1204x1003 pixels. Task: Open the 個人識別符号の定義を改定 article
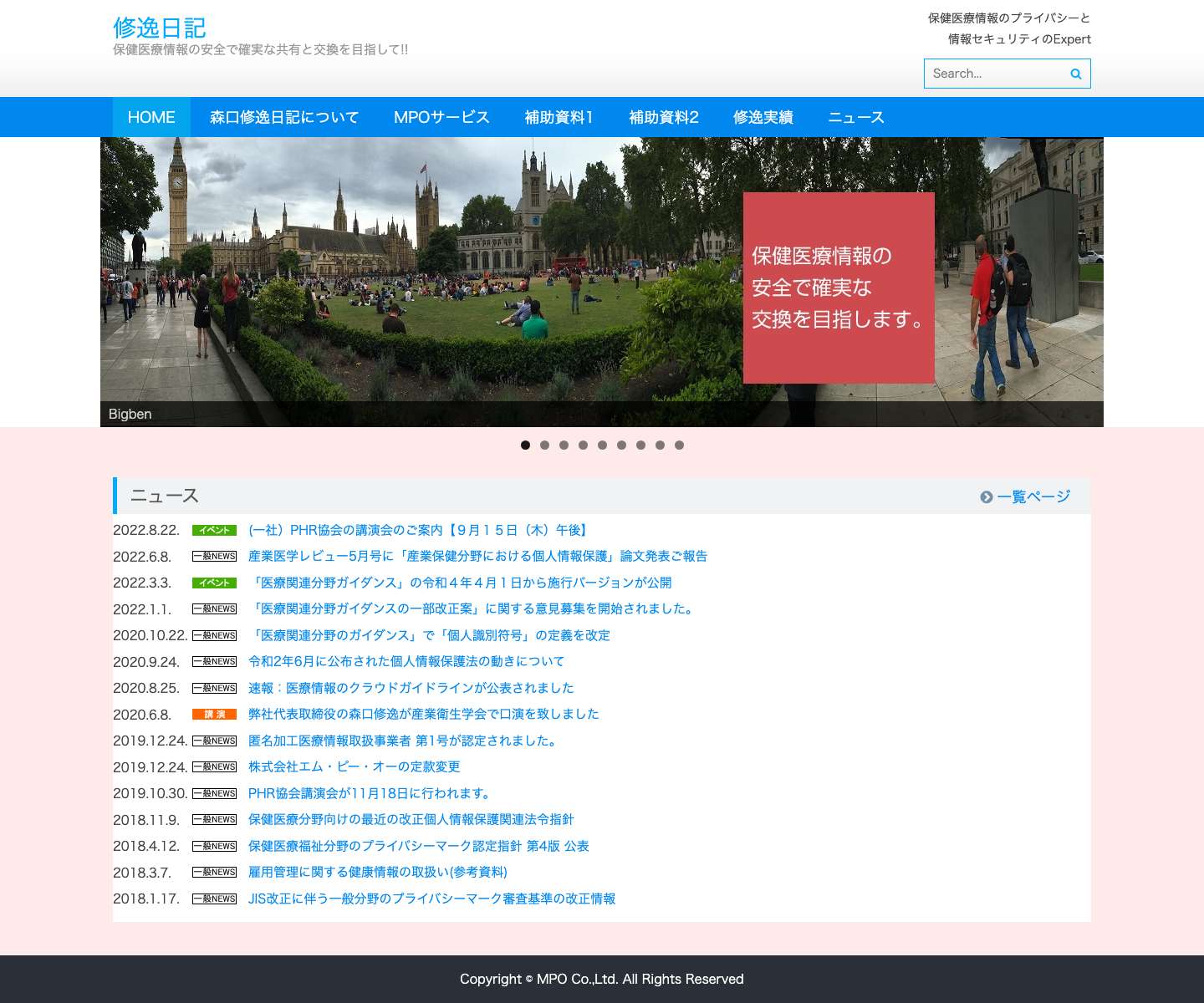click(x=429, y=635)
